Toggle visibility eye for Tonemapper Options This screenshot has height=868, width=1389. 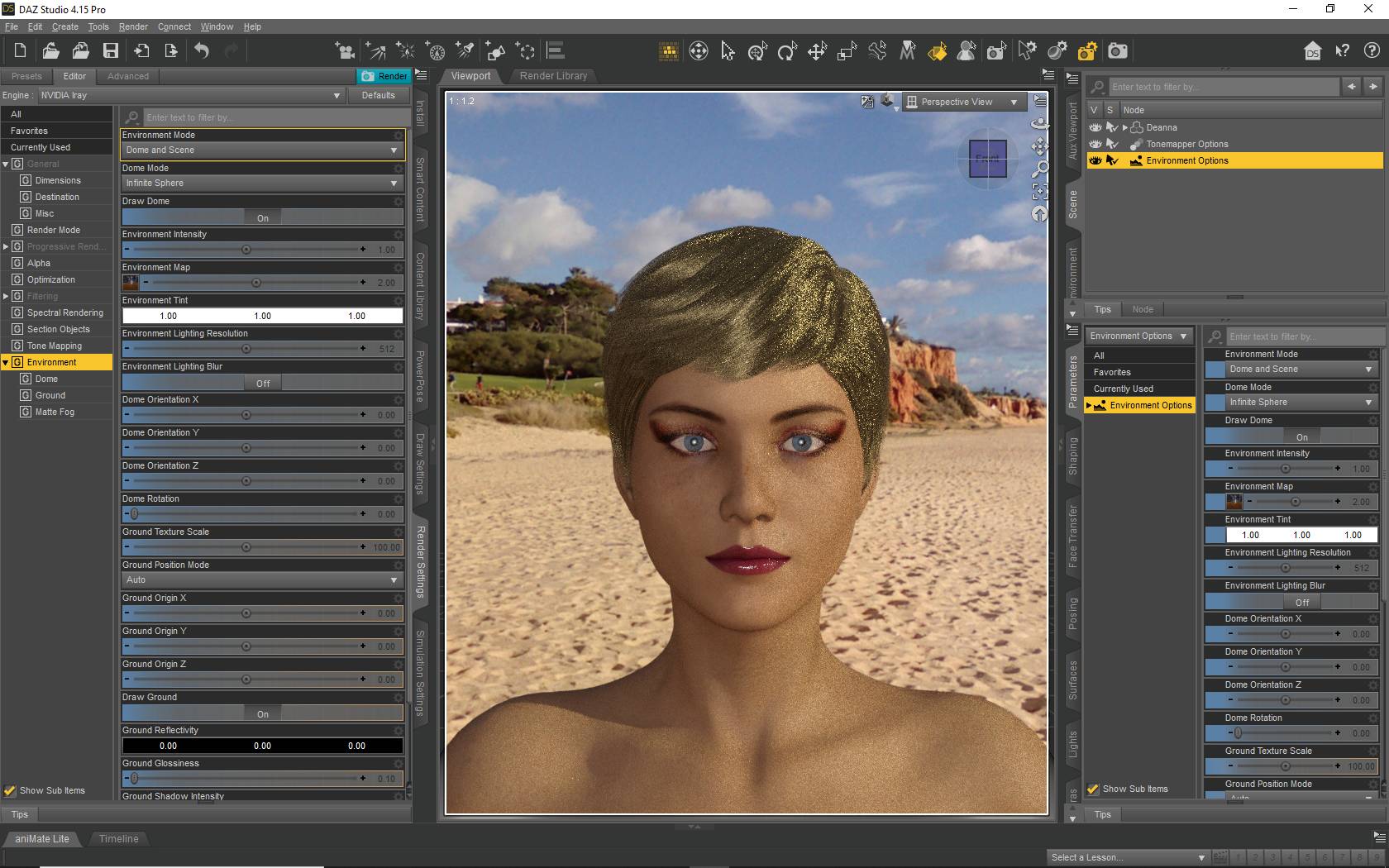click(1095, 144)
